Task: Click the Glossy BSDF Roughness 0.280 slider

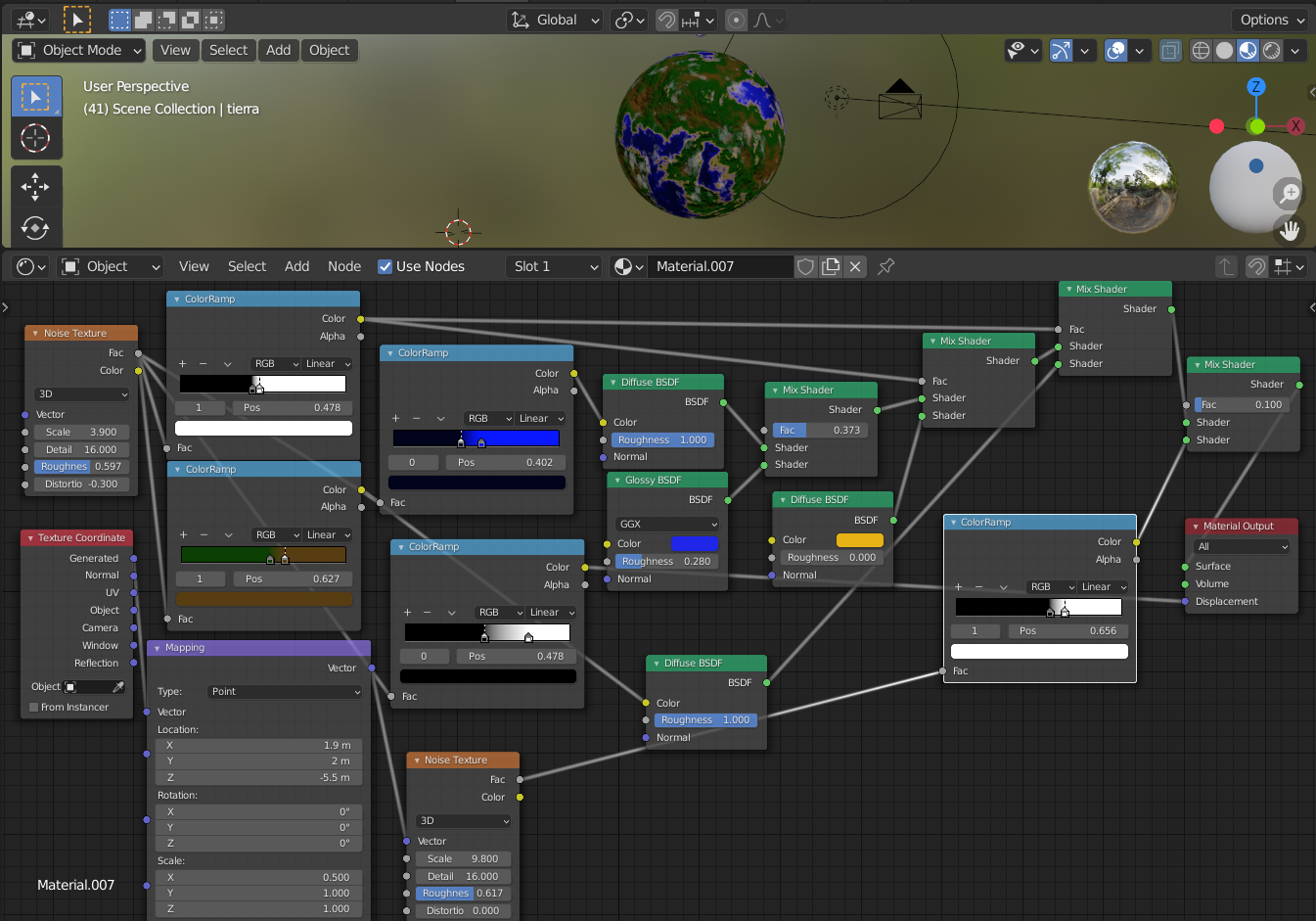Action: point(667,562)
